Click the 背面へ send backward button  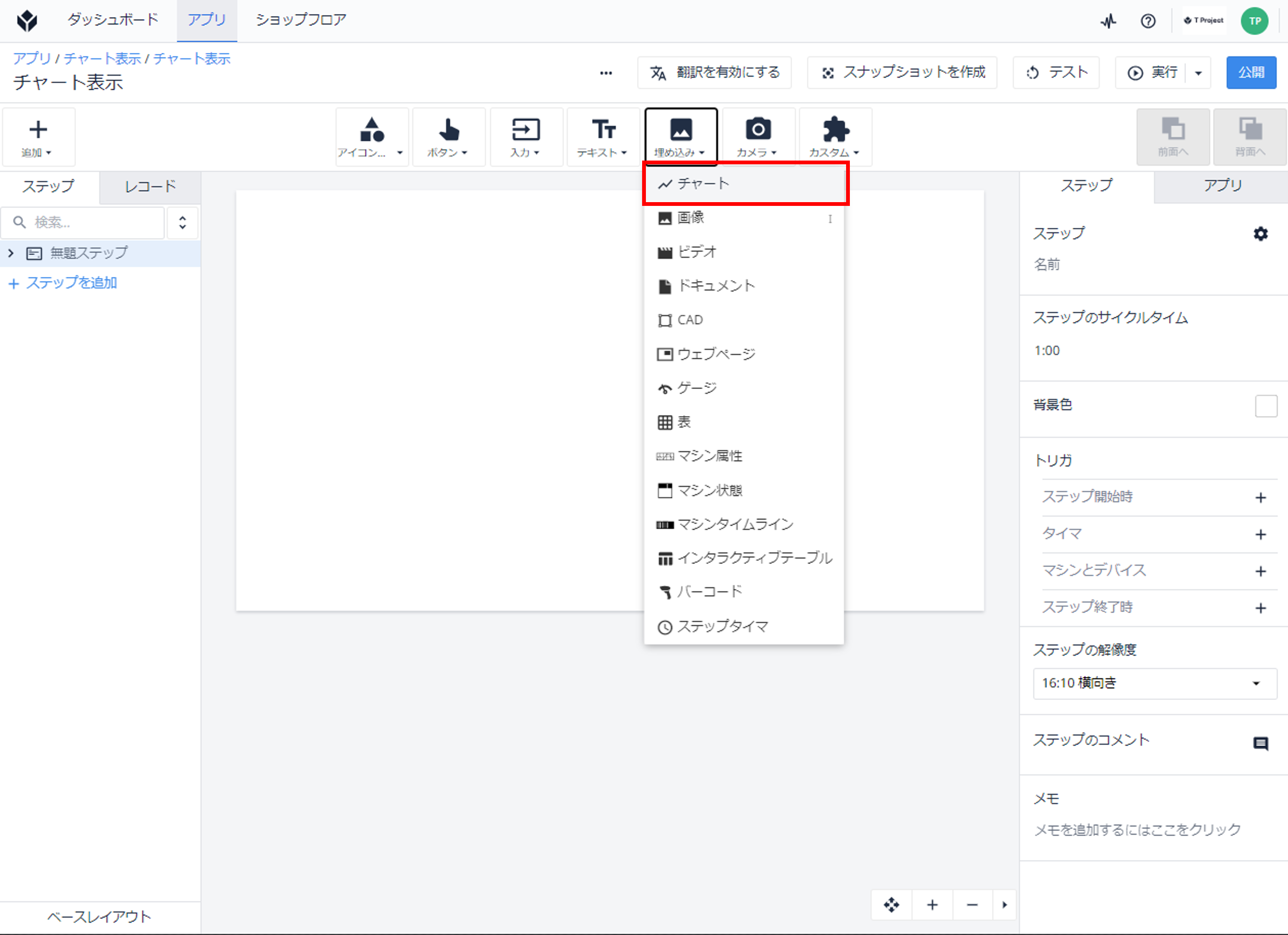pos(1250,137)
